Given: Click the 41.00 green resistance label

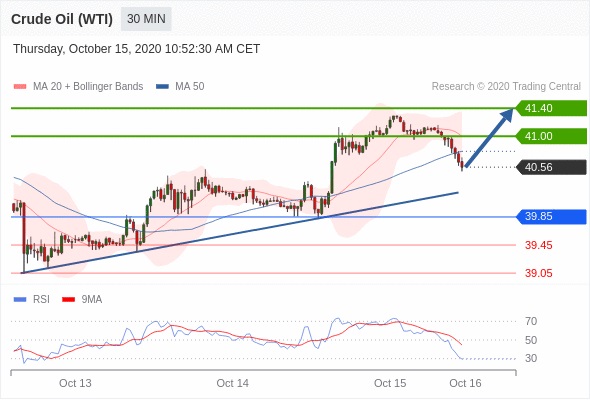Looking at the screenshot, I should click(551, 136).
